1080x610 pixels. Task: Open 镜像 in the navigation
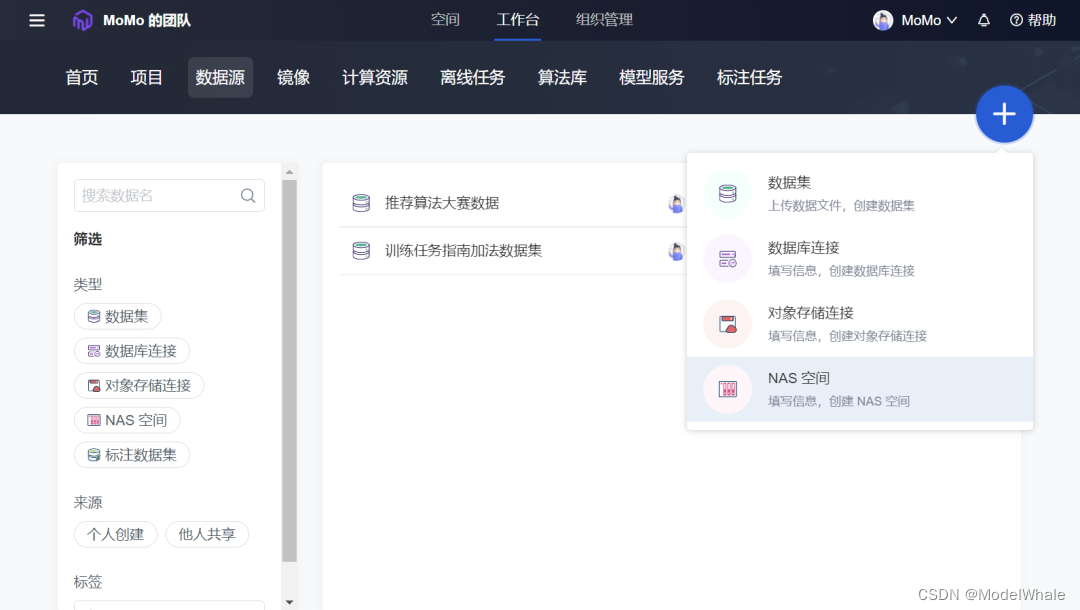pos(293,78)
